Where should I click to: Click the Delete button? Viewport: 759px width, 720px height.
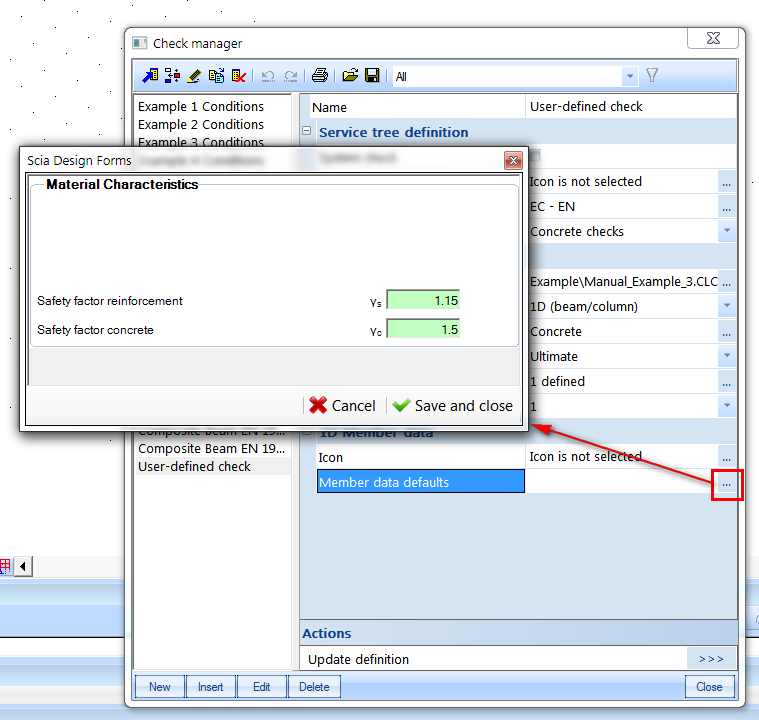314,687
